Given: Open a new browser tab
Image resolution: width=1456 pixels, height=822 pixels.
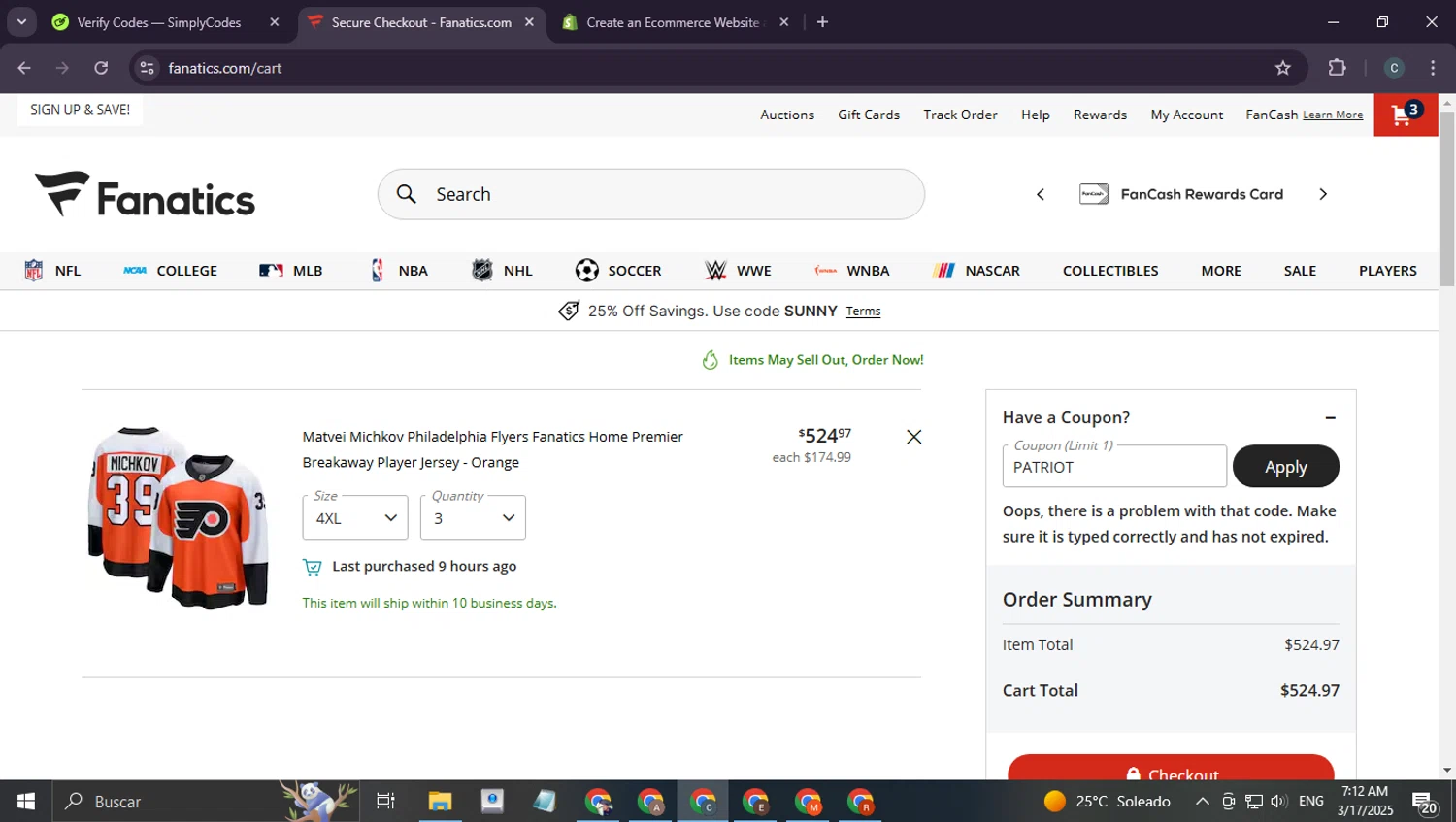Looking at the screenshot, I should pos(822,22).
